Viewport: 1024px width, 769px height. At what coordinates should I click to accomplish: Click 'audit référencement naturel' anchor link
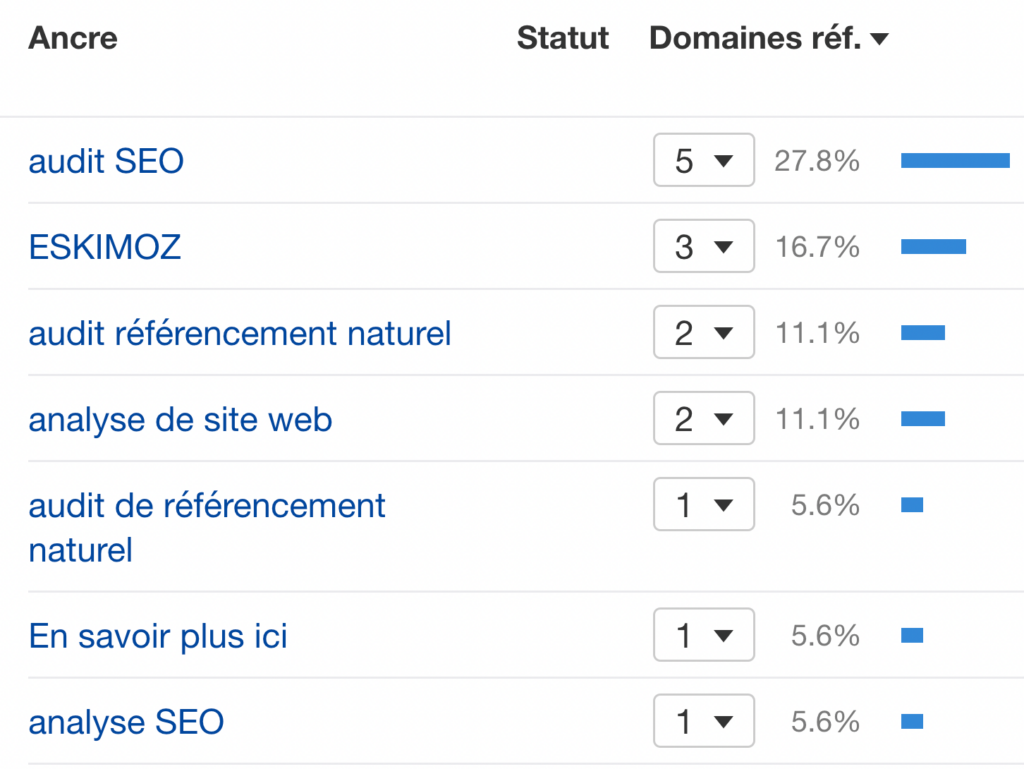(x=240, y=334)
